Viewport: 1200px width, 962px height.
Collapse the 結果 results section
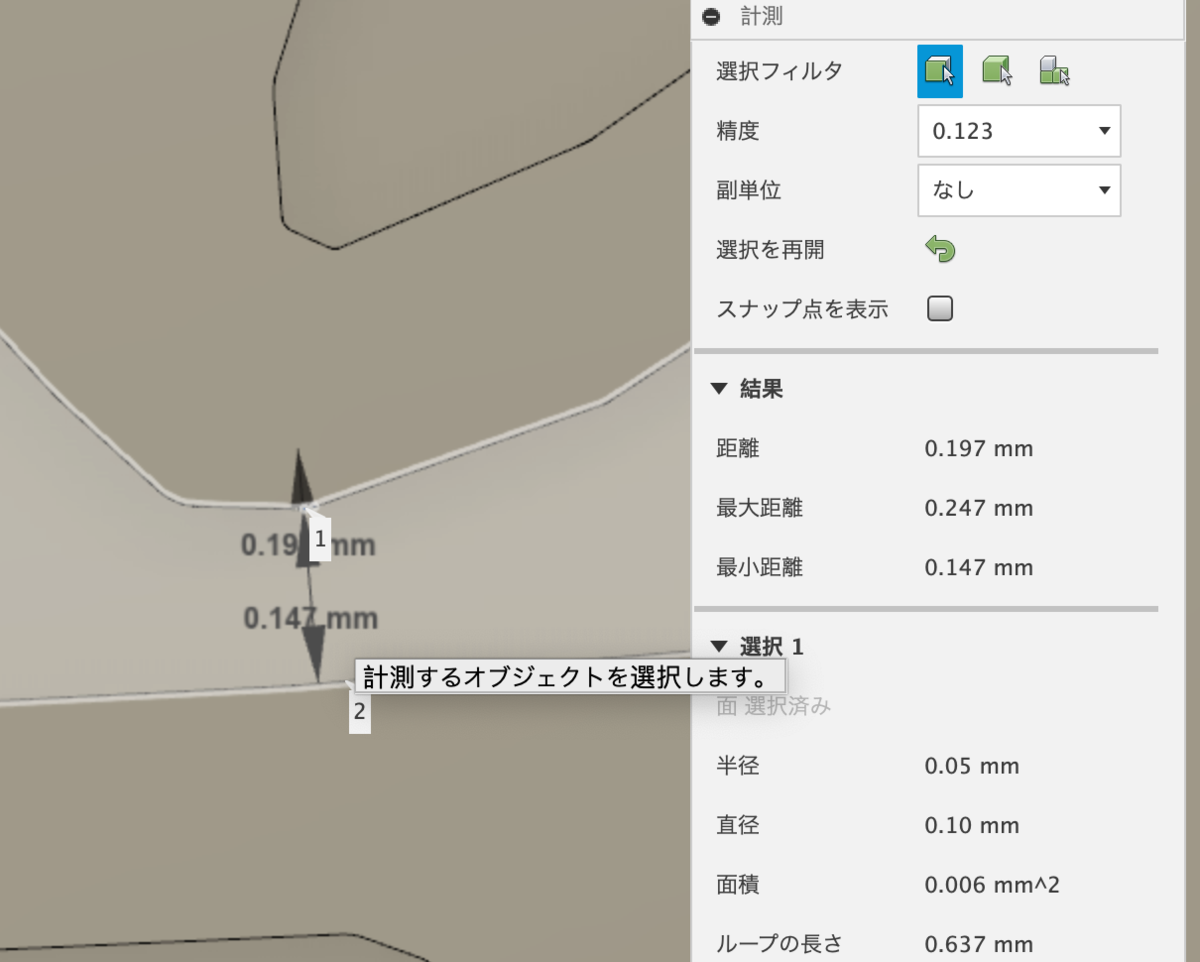click(x=718, y=389)
